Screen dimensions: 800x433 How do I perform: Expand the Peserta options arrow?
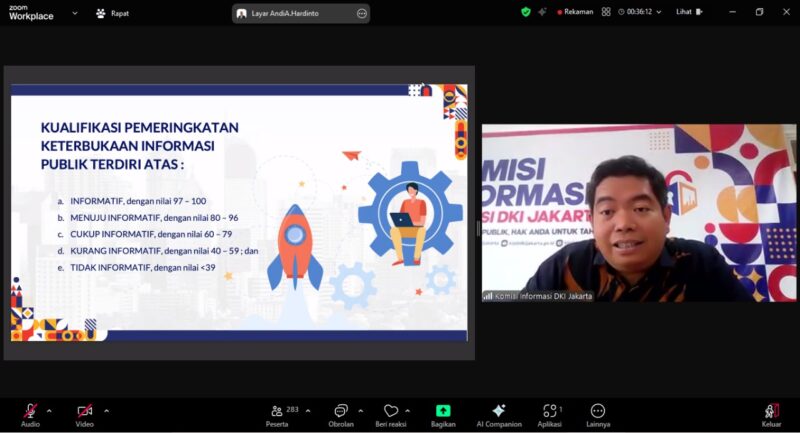(307, 410)
